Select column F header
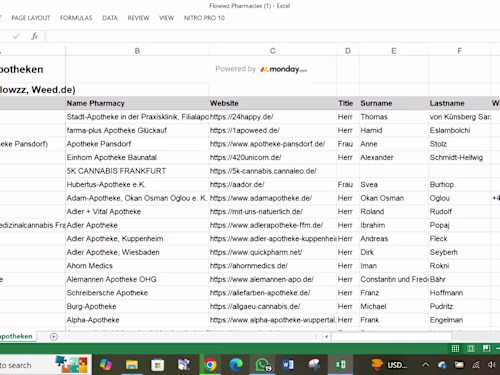Image resolution: width=500 pixels, height=375 pixels. coord(459,51)
